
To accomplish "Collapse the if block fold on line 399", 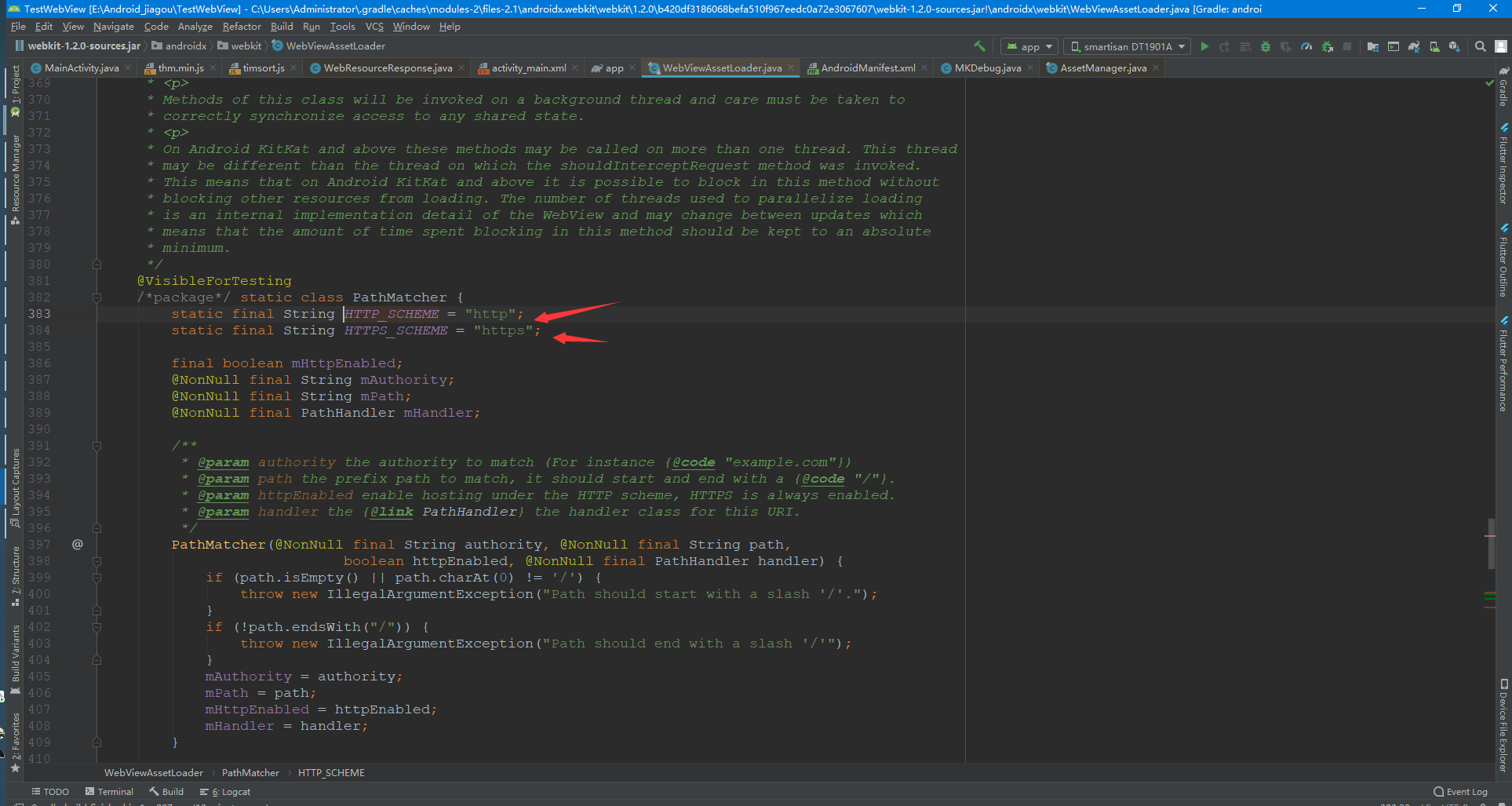I will pos(97,578).
